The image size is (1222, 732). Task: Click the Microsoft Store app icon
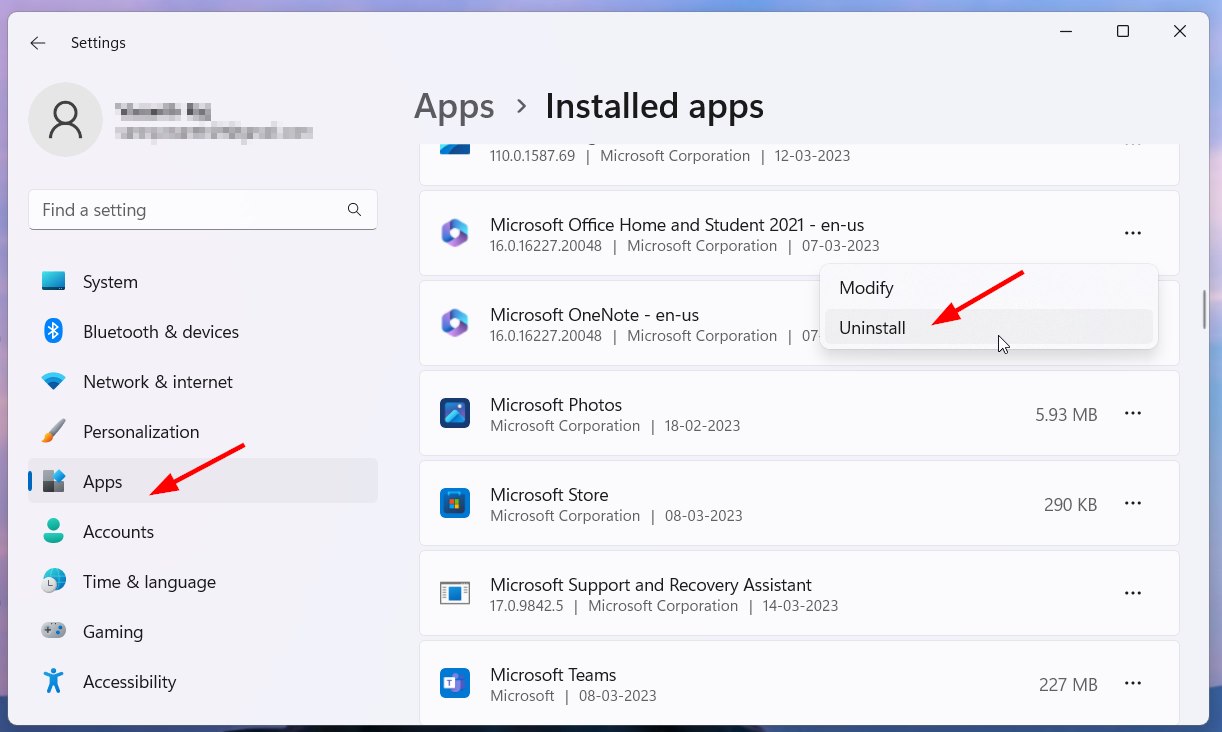click(455, 503)
